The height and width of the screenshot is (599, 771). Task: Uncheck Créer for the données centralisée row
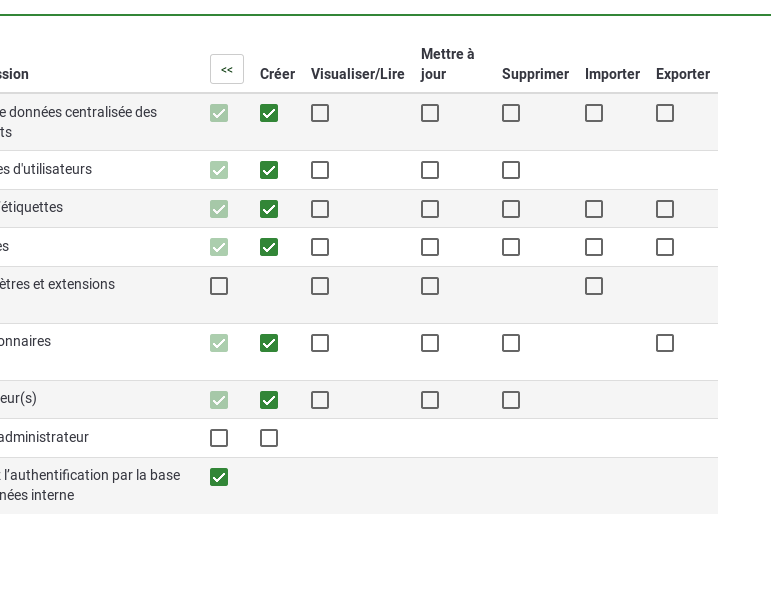(x=269, y=113)
